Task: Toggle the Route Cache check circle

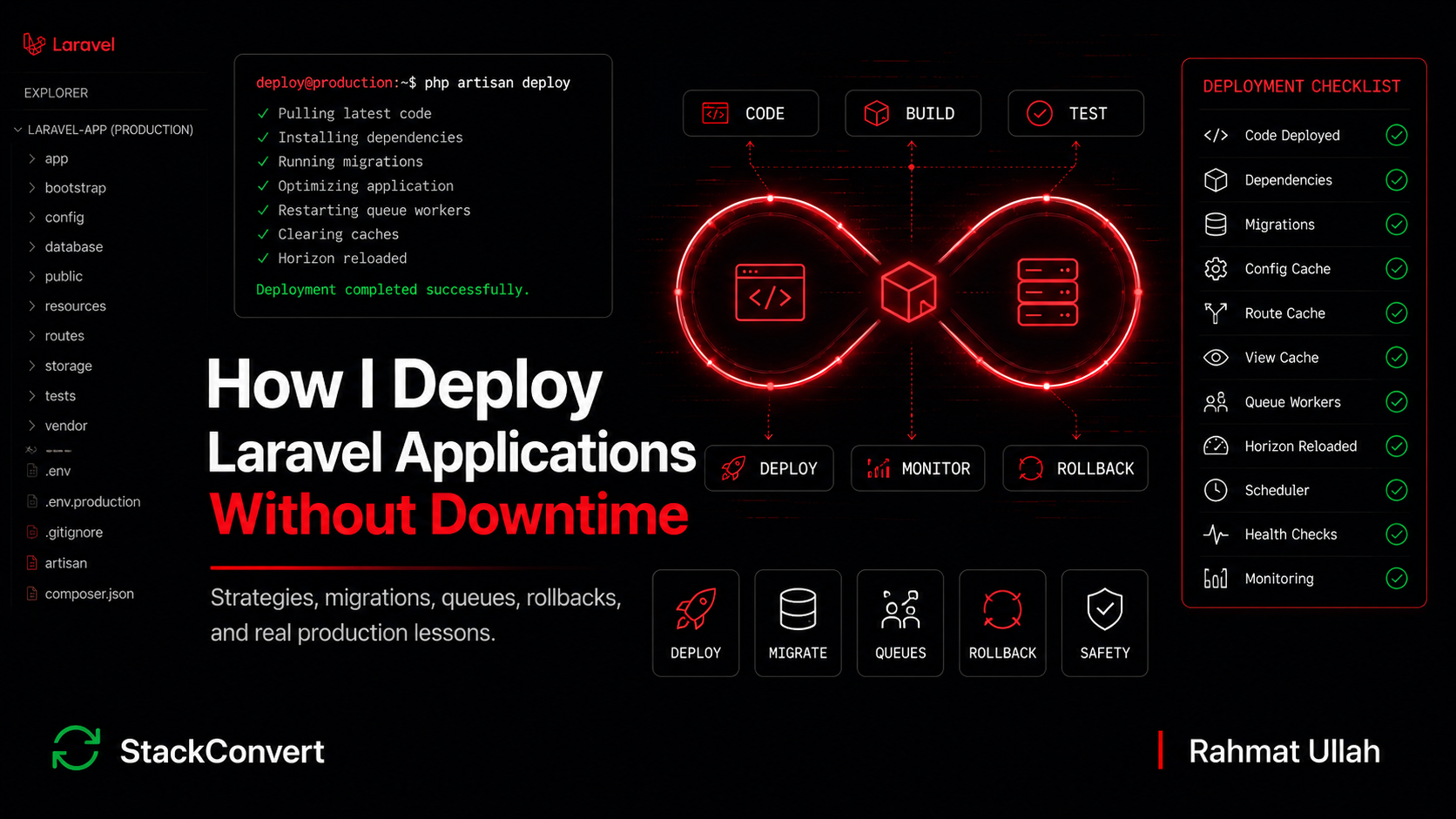Action: [x=1396, y=312]
